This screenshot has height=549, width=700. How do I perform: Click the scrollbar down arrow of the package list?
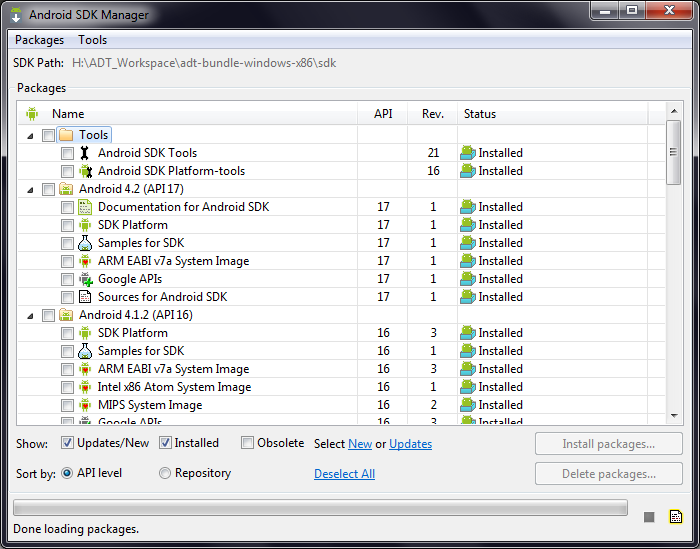pyautogui.click(x=674, y=416)
